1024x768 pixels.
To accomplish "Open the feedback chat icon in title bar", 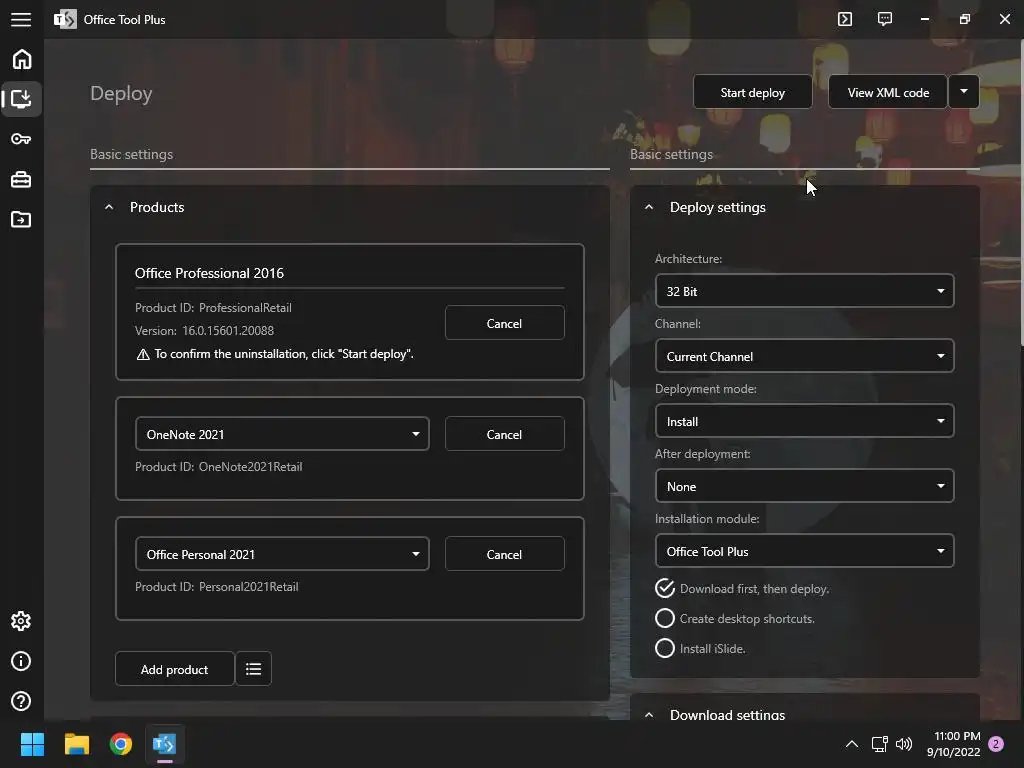I will click(x=884, y=19).
